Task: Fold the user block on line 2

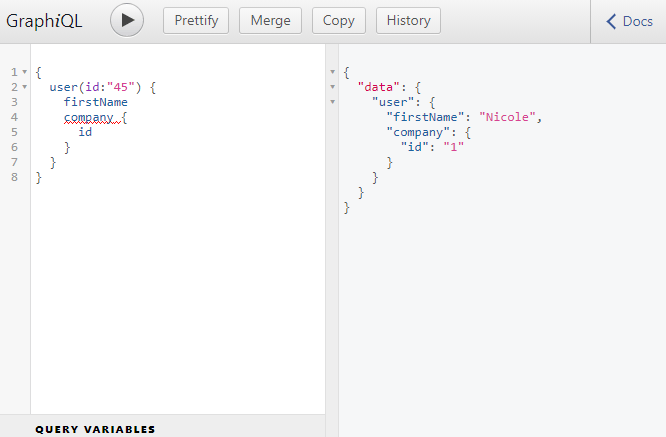Action: 24,88
